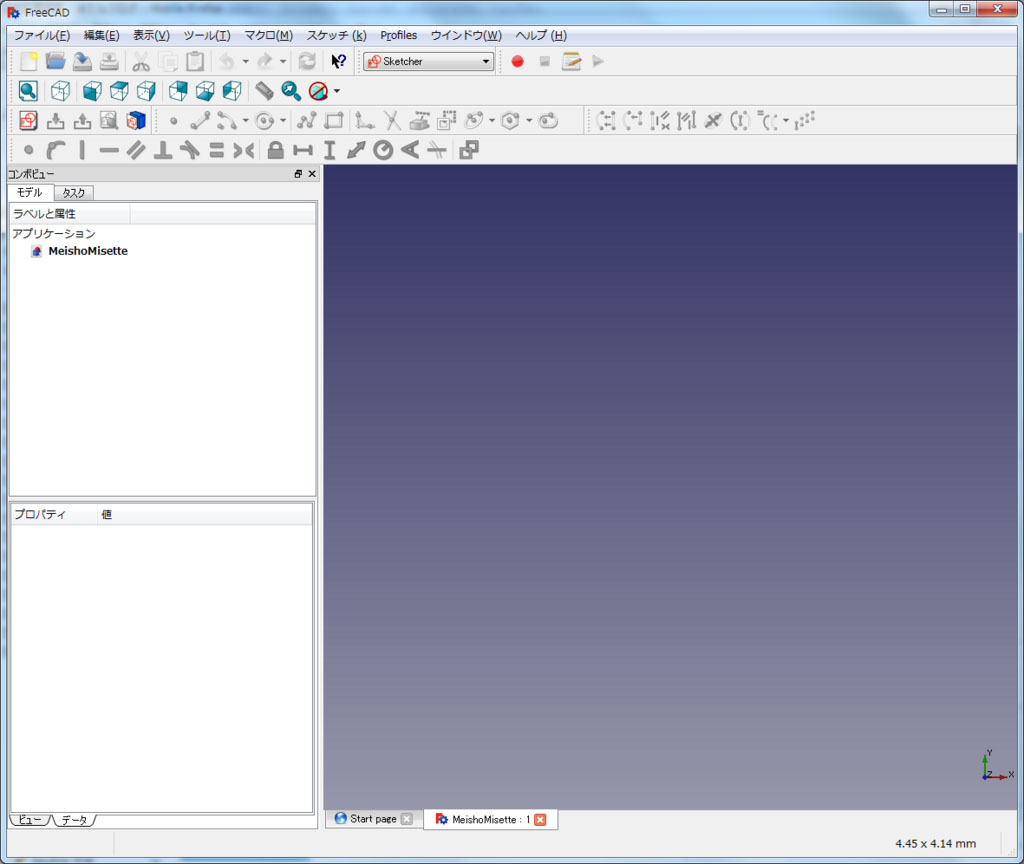Screen dimensions: 1024x864
Task: Click the magnifier-with-arrow zoom icon
Action: (291, 91)
